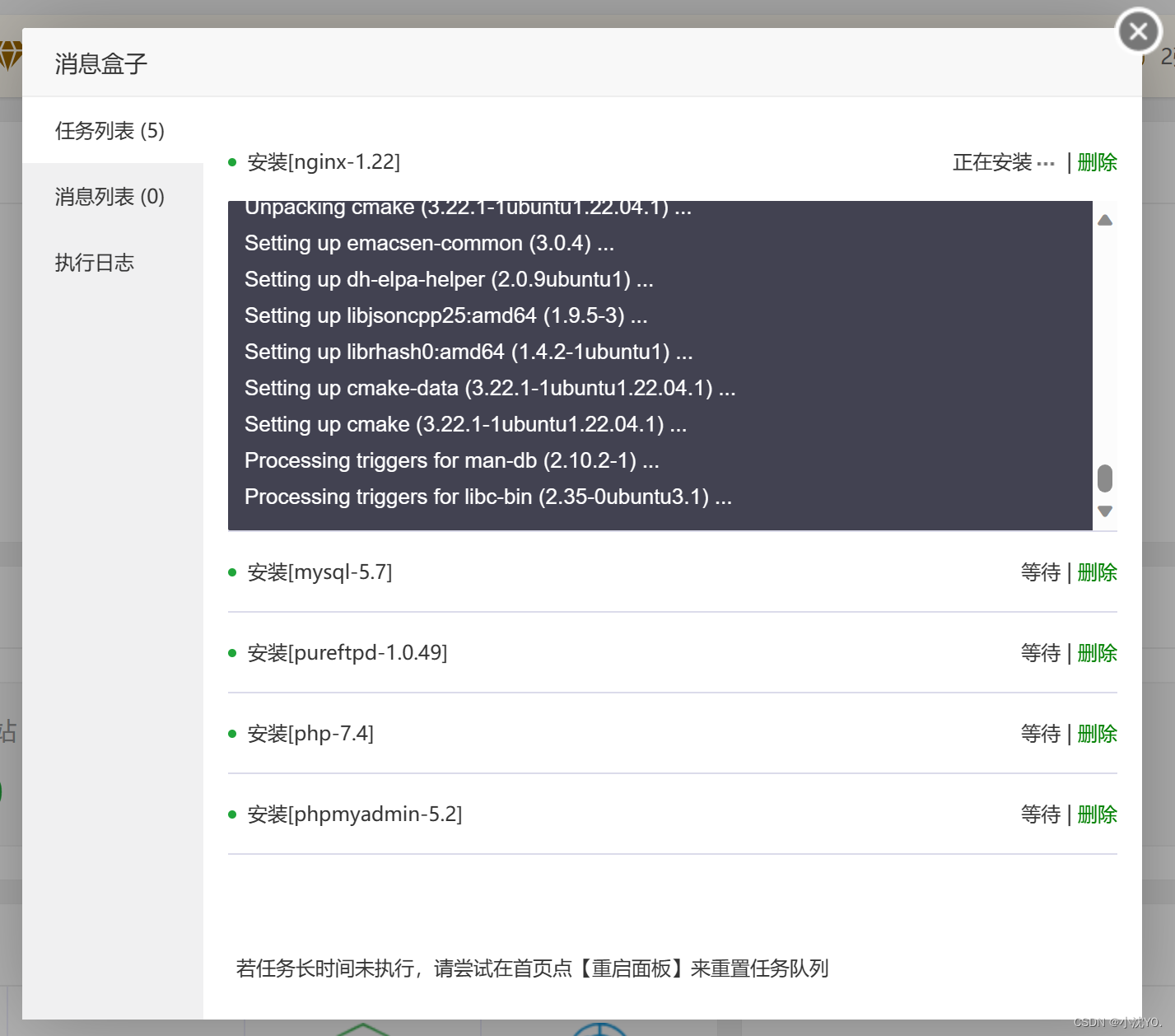Select the 安装[nginx-1.22] task title
This screenshot has height=1036, width=1175.
[324, 162]
